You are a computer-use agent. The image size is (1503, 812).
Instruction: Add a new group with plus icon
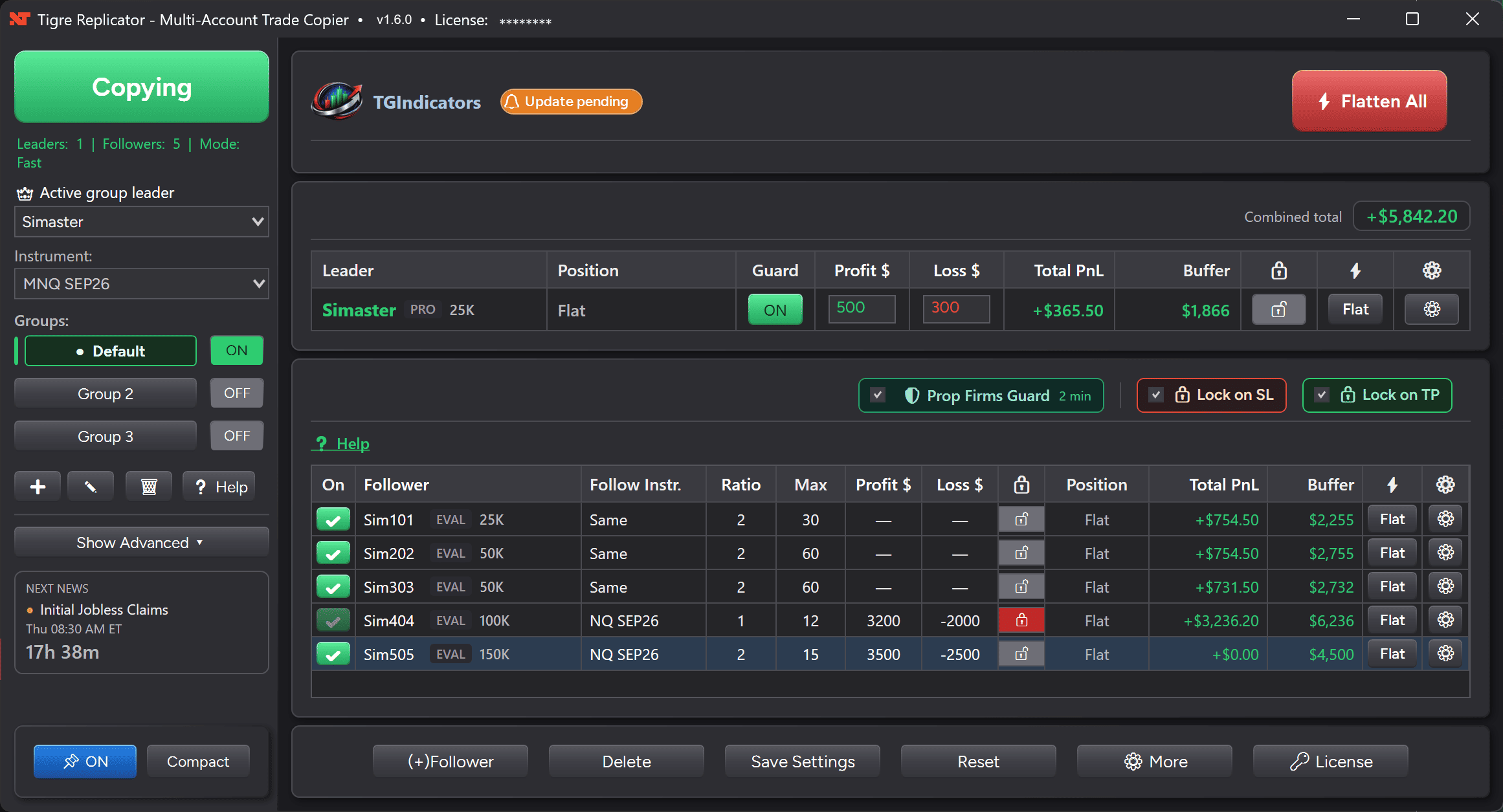pos(38,487)
